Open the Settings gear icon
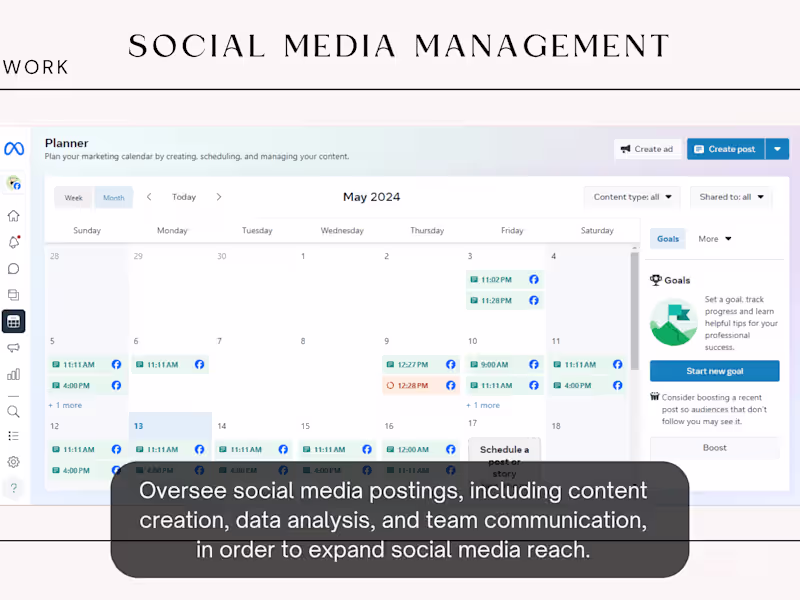 pos(14,462)
